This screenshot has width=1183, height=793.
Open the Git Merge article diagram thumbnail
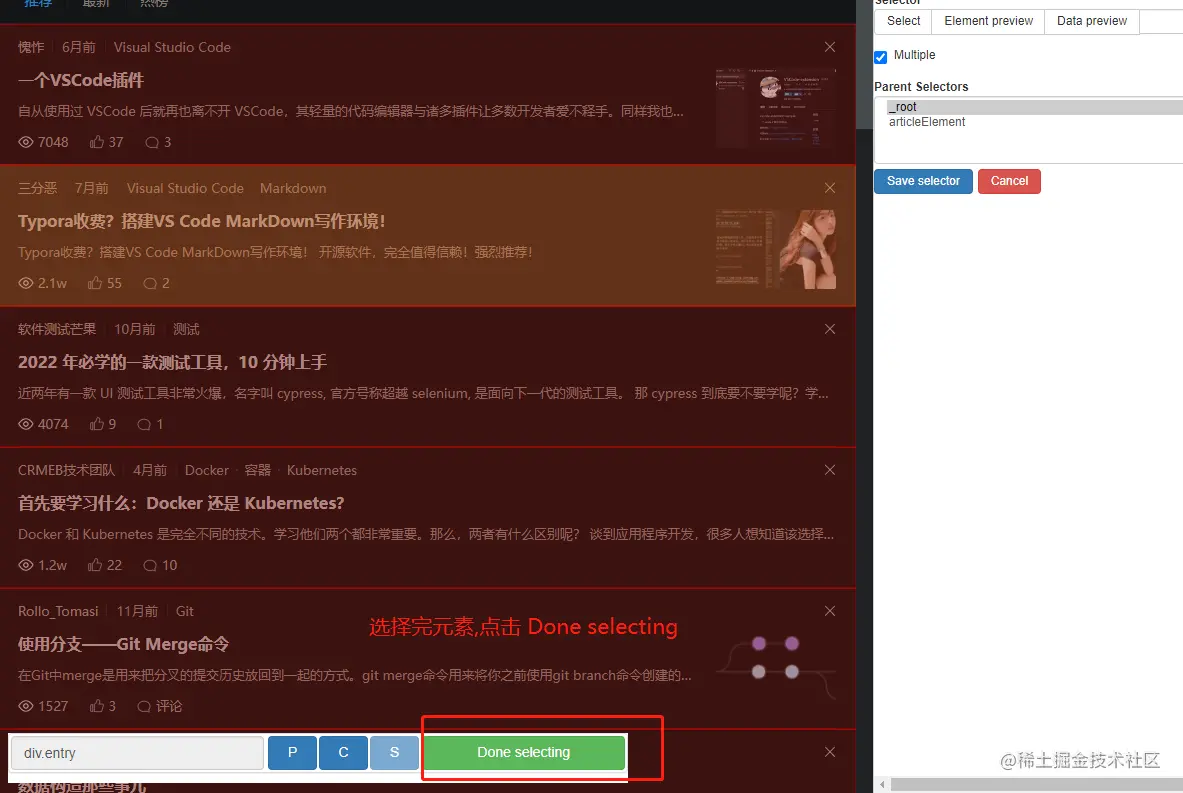776,669
